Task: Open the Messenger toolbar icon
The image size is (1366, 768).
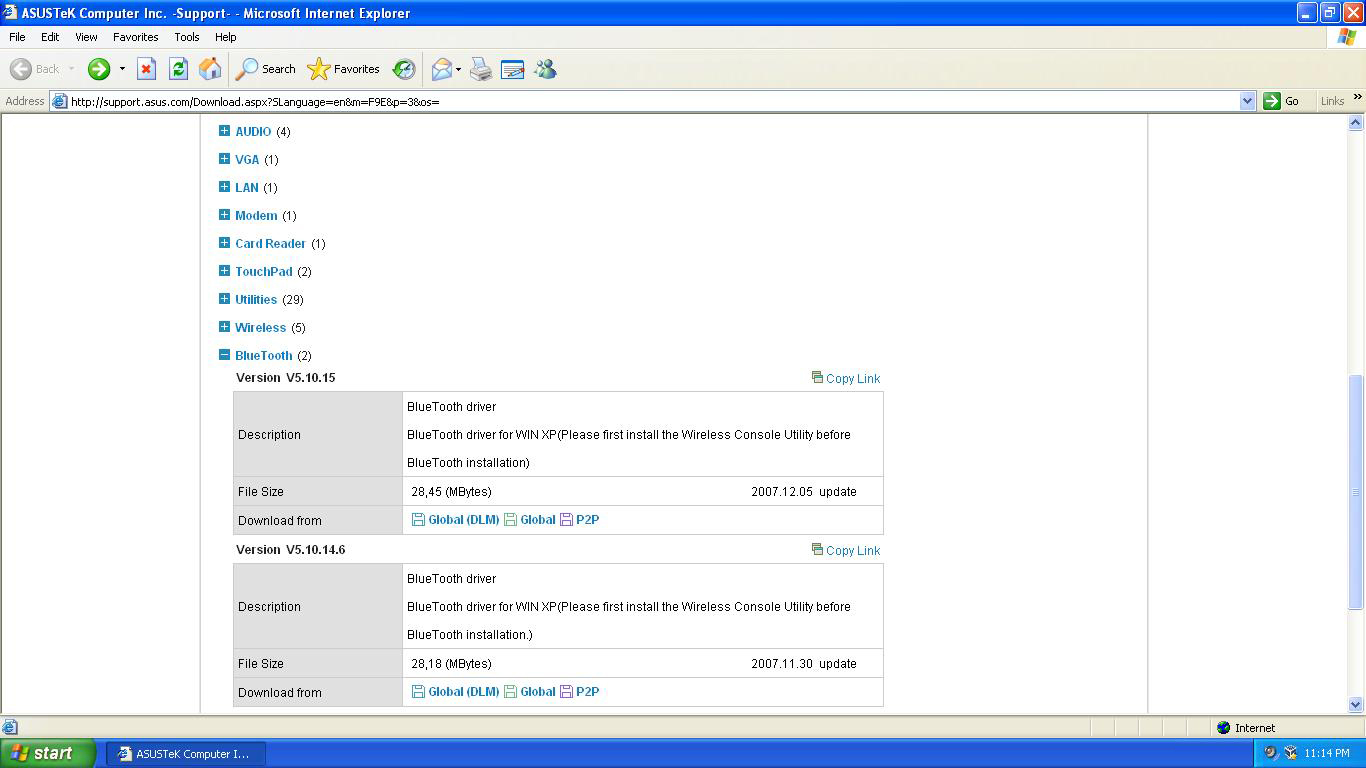Action: pyautogui.click(x=545, y=69)
